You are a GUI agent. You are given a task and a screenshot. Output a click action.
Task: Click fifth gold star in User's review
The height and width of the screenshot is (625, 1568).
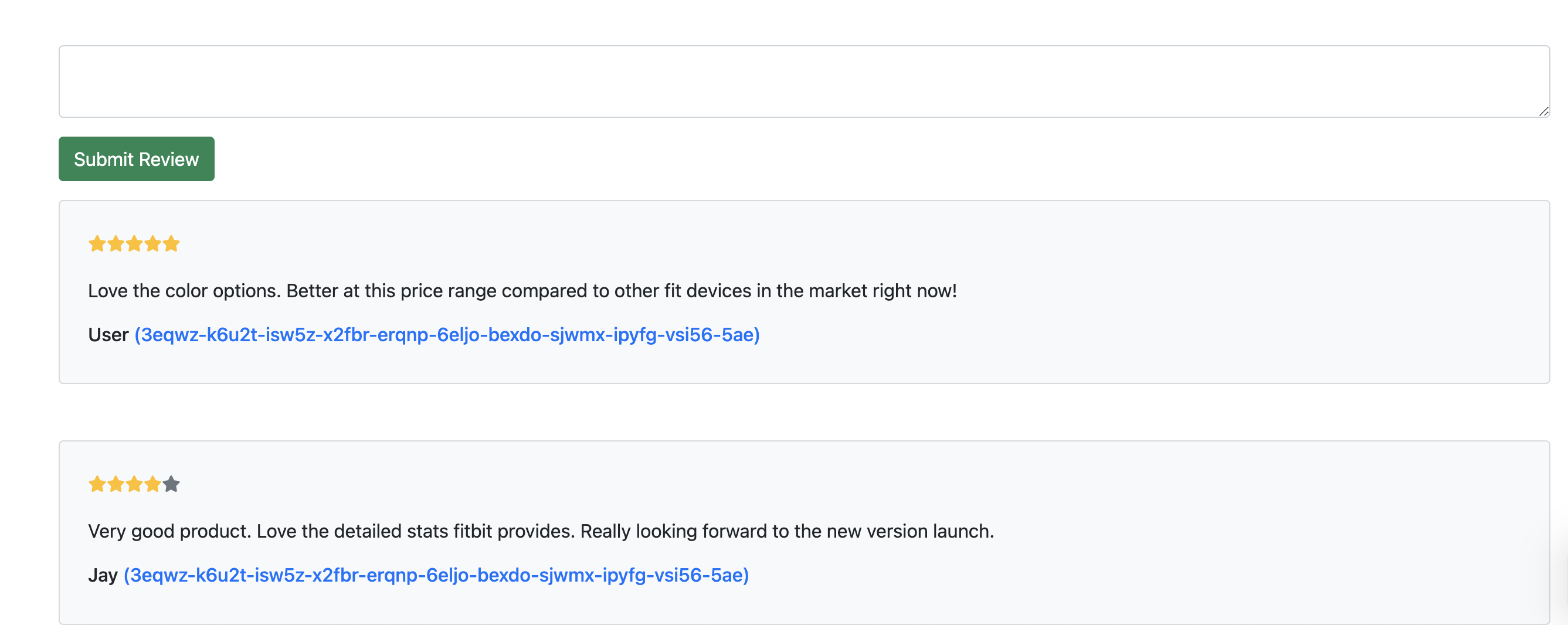pyautogui.click(x=171, y=244)
